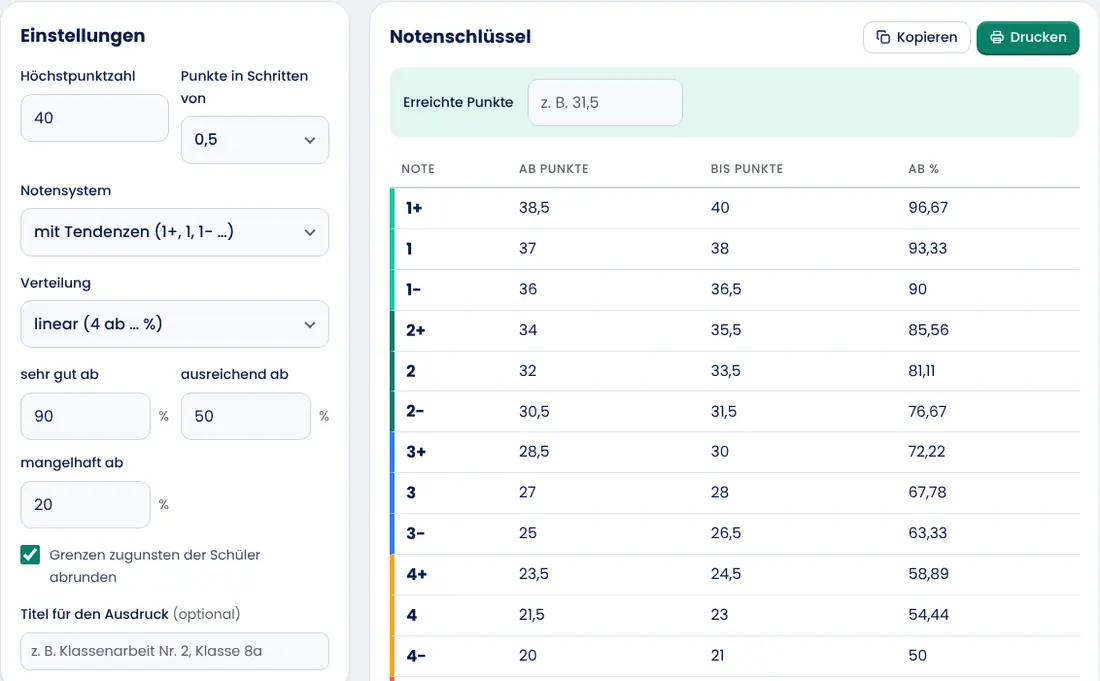Click the Erreichte Punkte input field
The height and width of the screenshot is (681, 1100).
605,102
